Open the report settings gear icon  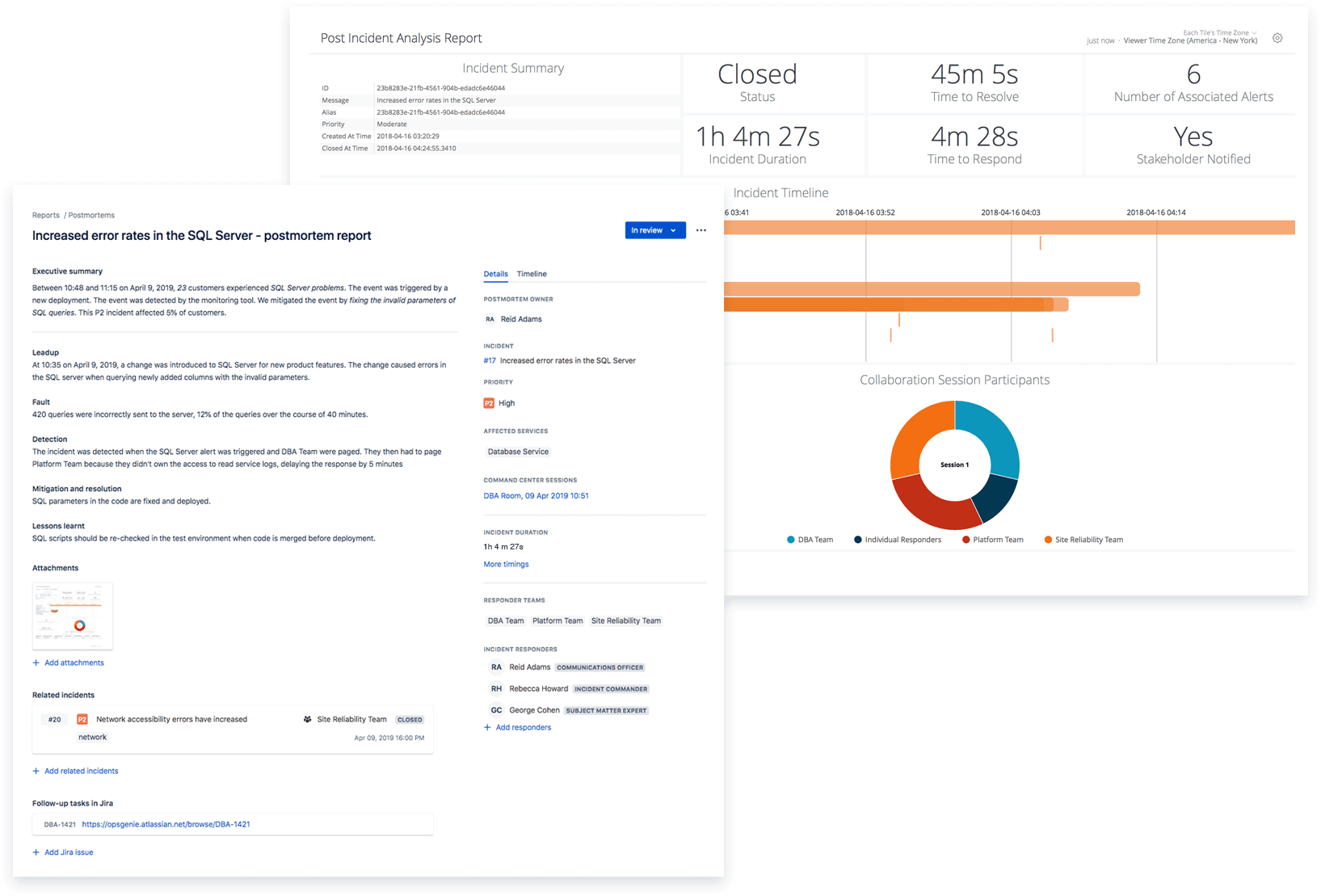pos(1277,38)
